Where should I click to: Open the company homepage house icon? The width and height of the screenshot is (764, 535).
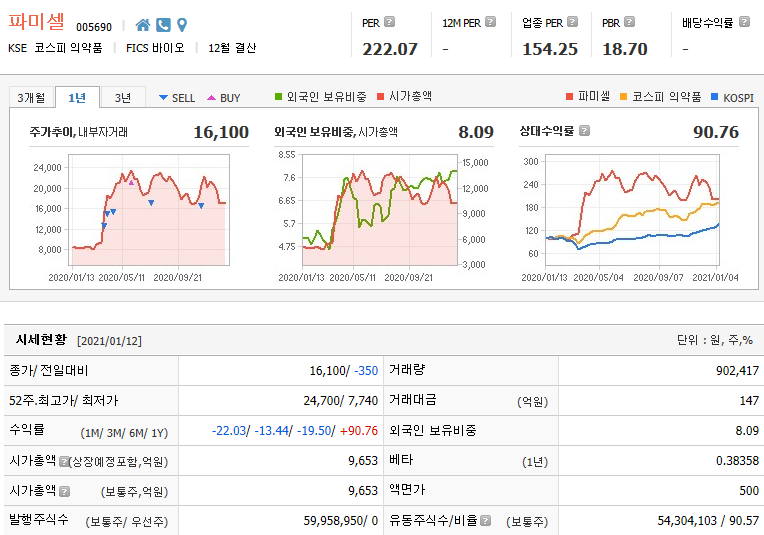pyautogui.click(x=143, y=25)
